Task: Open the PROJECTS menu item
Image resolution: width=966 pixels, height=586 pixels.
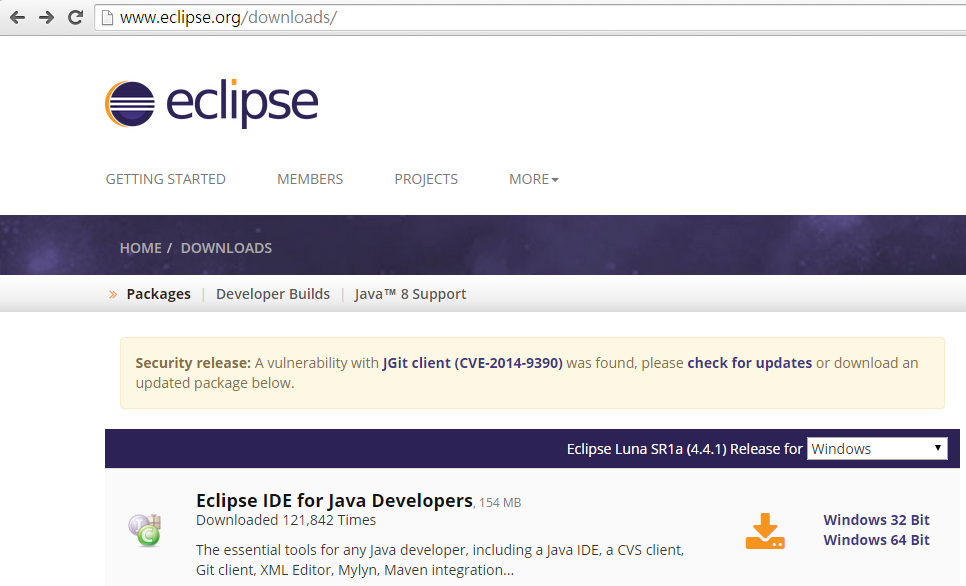Action: [x=426, y=179]
